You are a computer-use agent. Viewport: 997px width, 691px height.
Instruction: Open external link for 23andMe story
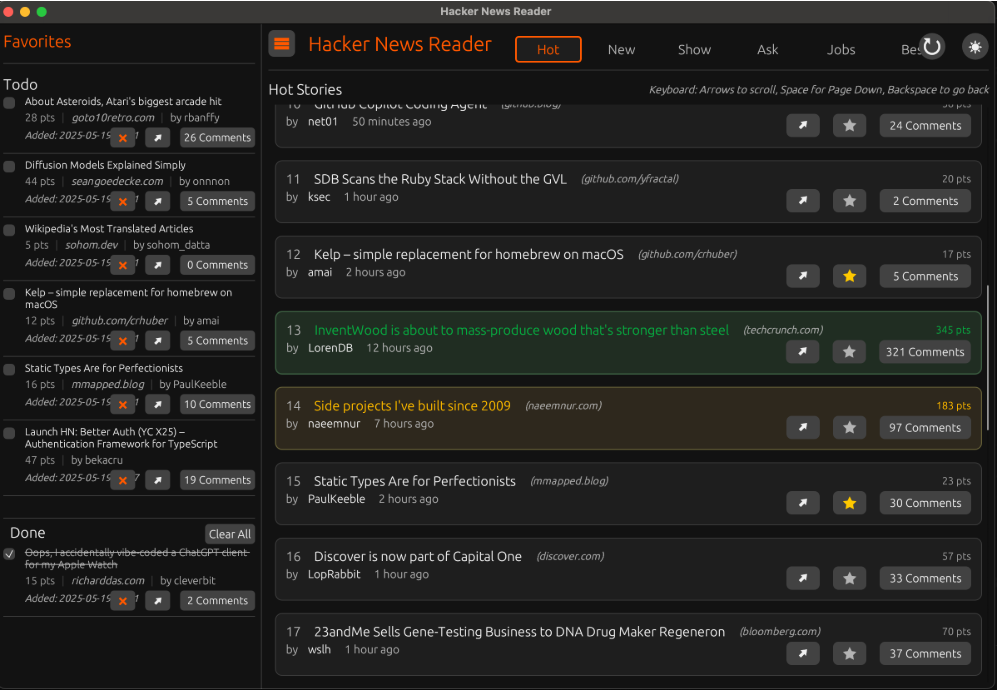click(803, 653)
